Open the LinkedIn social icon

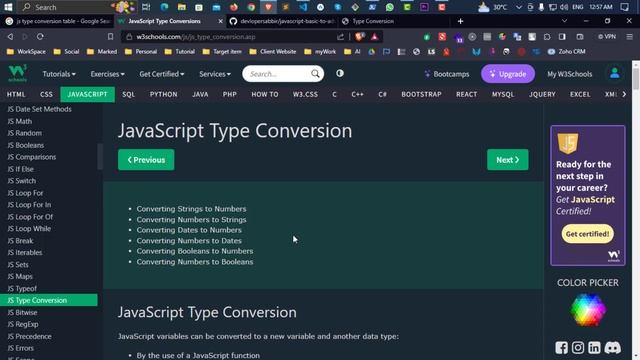point(594,348)
